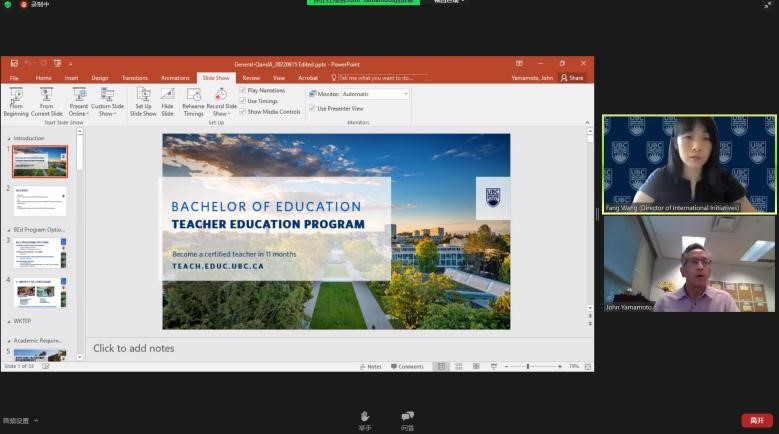This screenshot has height=434, width=779.
Task: Switch to Slide Sorter view
Action: coord(457,367)
